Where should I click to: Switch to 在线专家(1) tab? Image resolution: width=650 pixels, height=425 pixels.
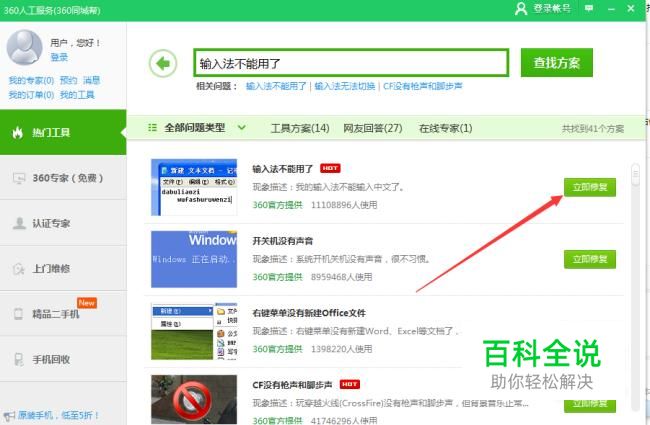pos(446,128)
